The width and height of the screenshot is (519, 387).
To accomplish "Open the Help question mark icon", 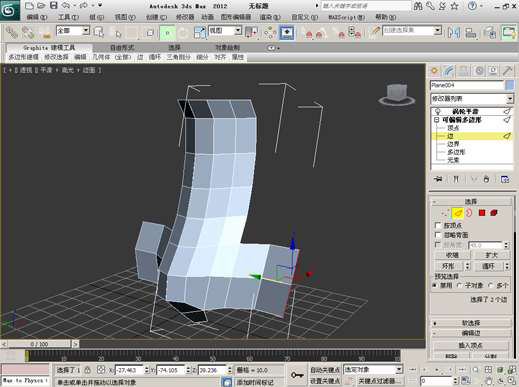I will click(472, 6).
